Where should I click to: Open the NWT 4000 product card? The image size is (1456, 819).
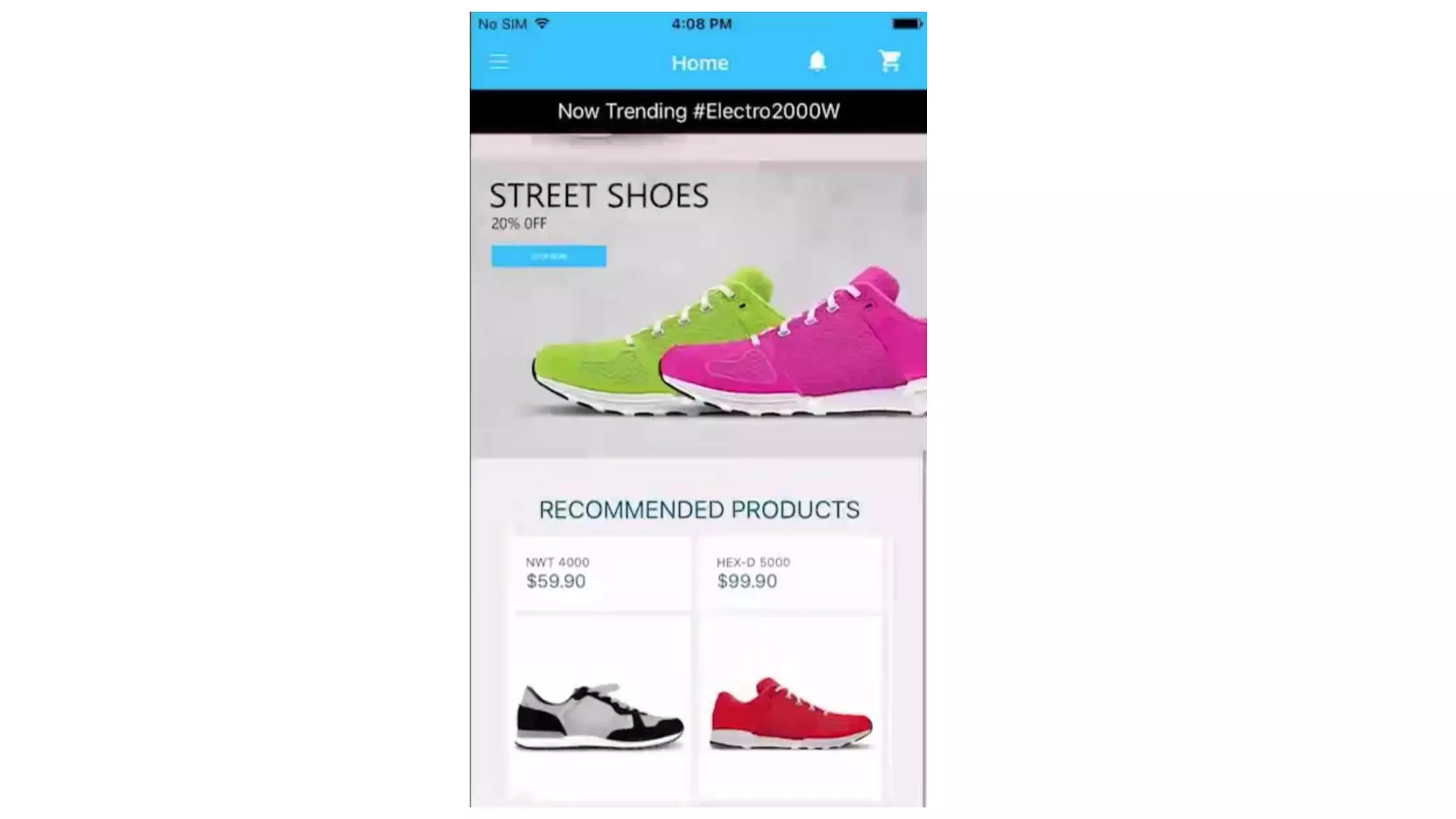tap(601, 668)
